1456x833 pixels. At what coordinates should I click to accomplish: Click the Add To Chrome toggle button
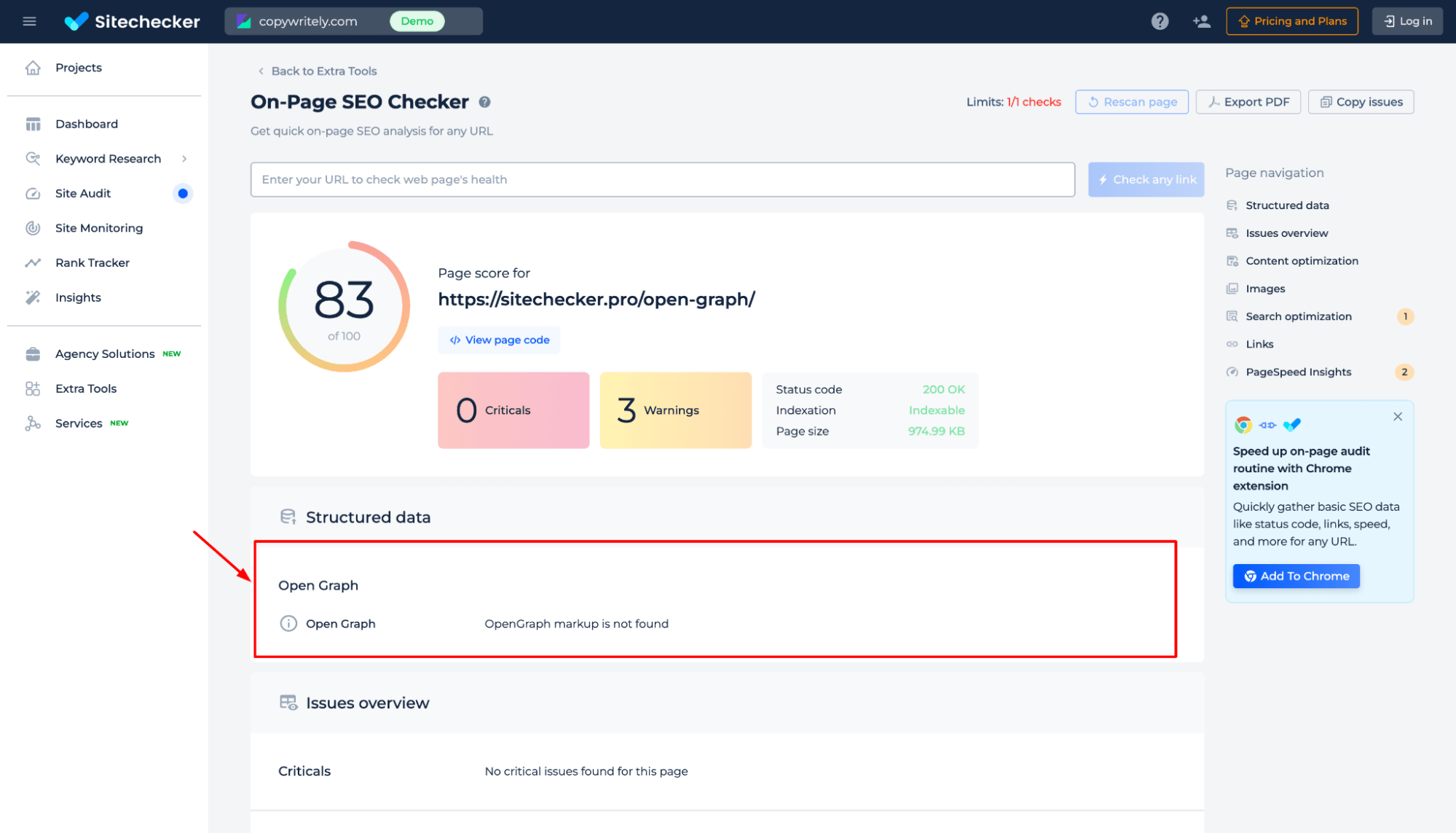[x=1297, y=575]
